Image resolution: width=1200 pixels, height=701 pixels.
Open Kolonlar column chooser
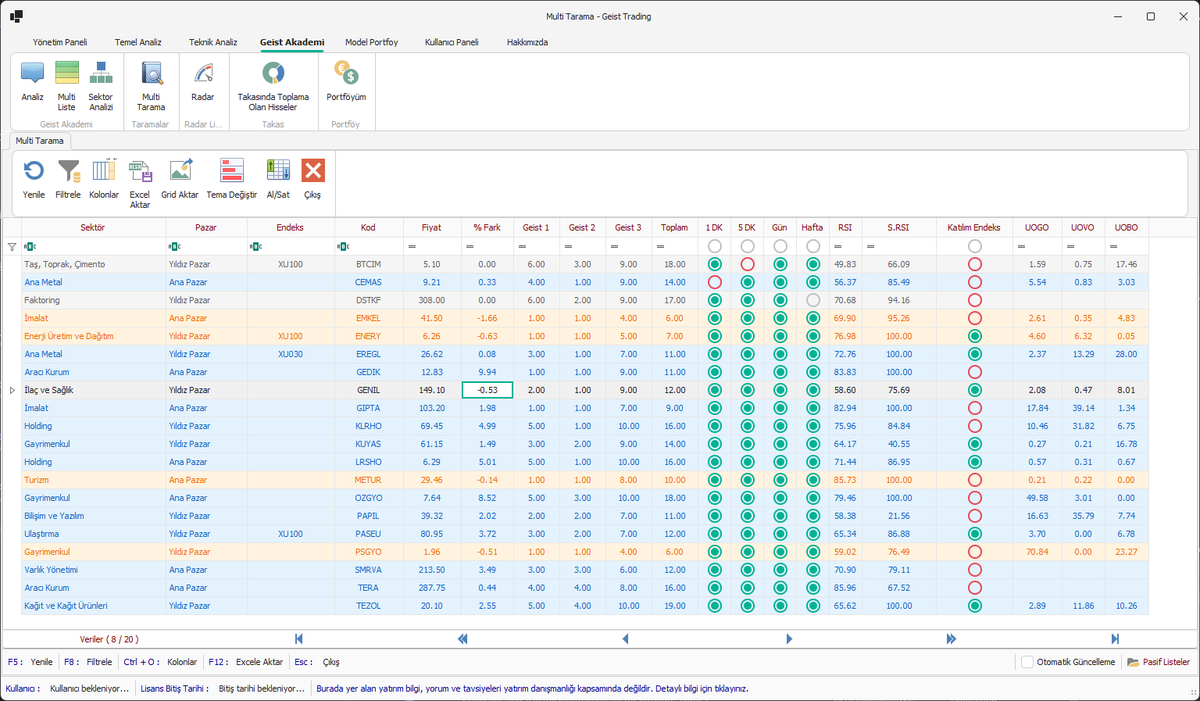click(x=104, y=178)
